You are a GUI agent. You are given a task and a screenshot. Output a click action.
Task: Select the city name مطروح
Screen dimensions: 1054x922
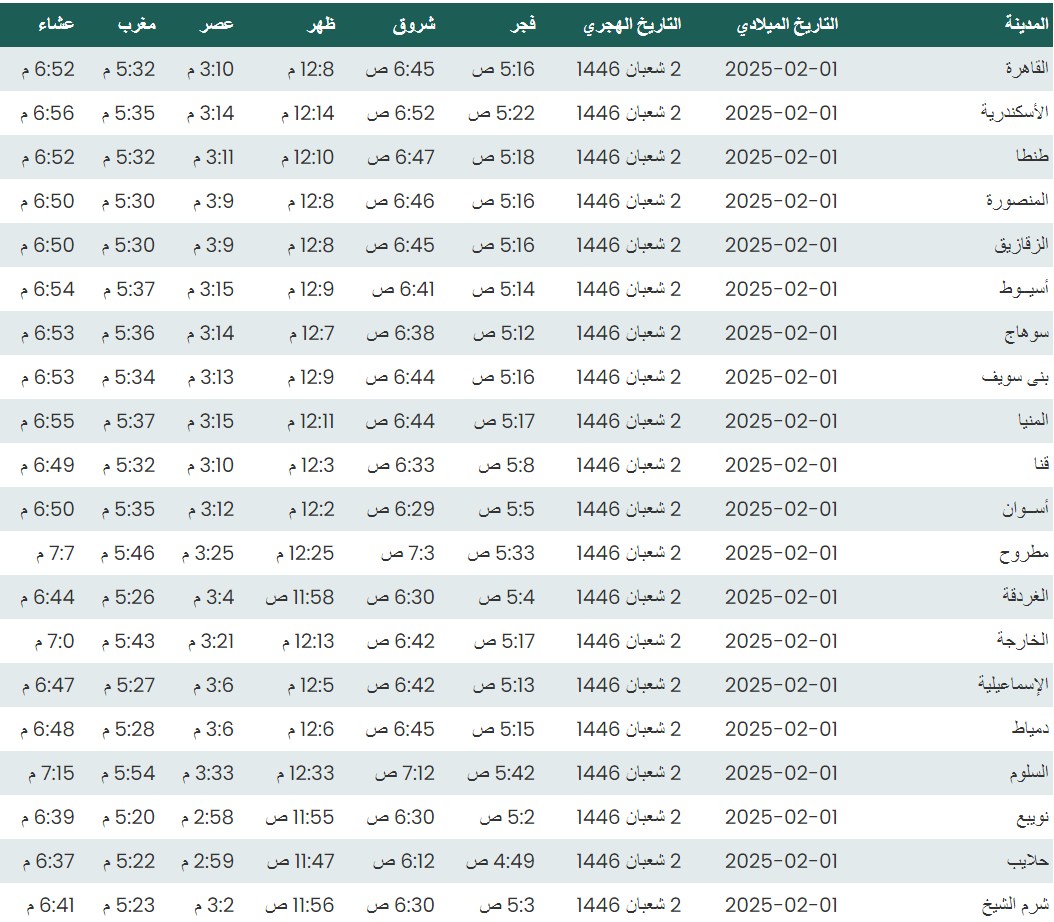1025,553
